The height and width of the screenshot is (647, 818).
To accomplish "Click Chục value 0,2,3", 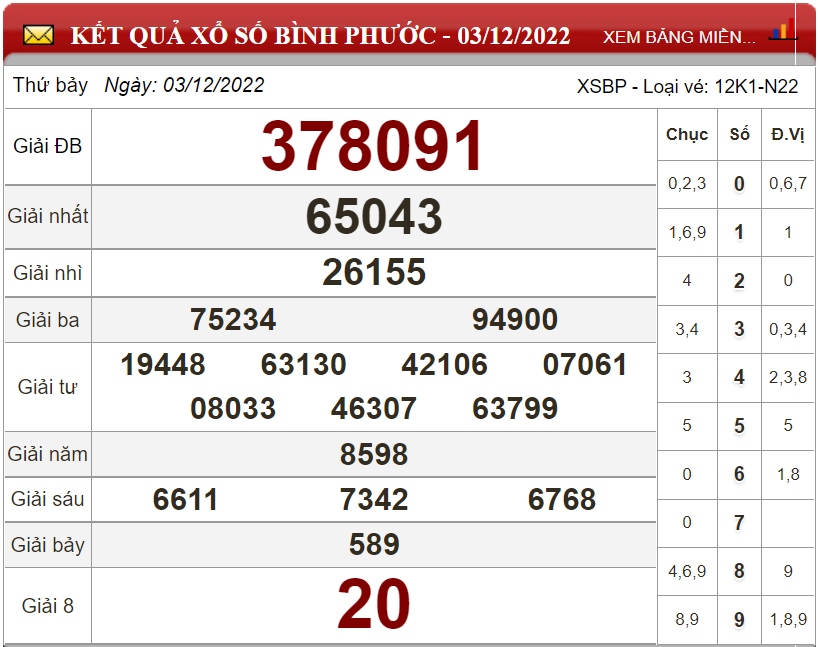I will (x=687, y=184).
